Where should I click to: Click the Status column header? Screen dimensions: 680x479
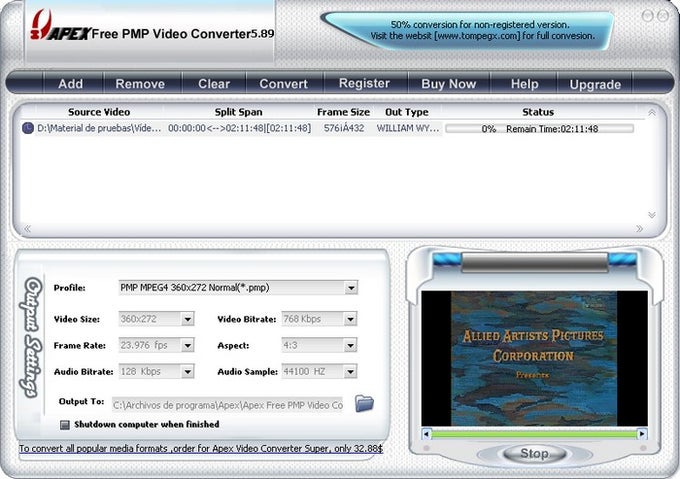tap(538, 112)
